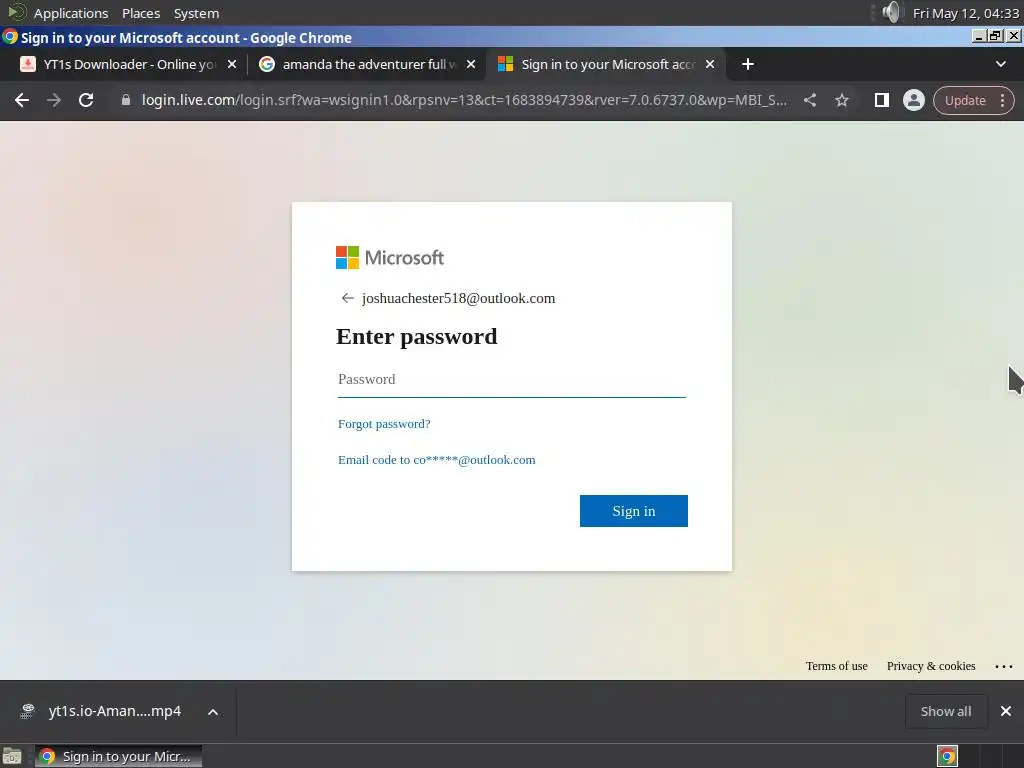This screenshot has width=1024, height=768.
Task: Close the amanda the adventurer tab
Action: (471, 64)
